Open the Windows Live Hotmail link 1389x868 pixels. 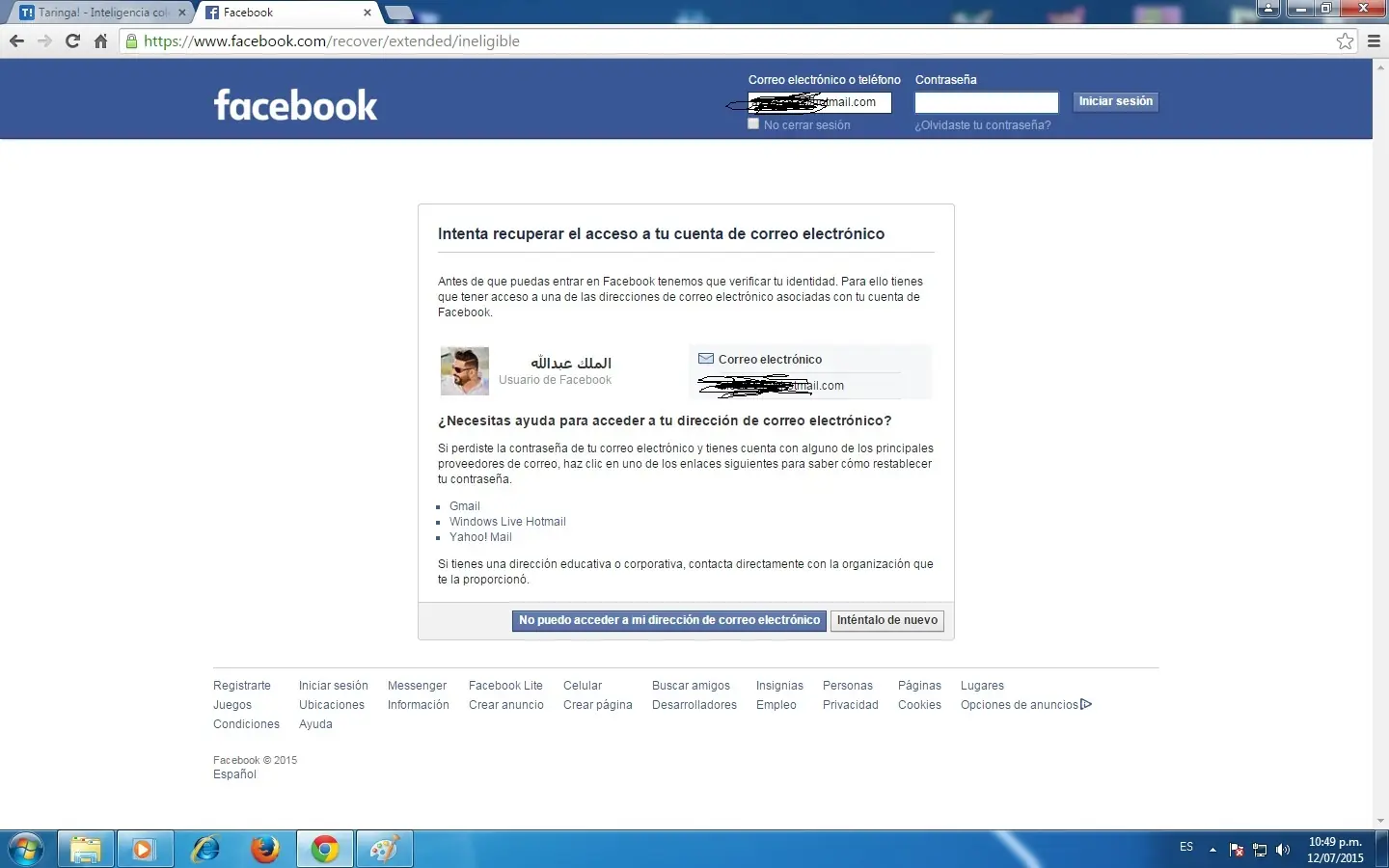coord(507,522)
